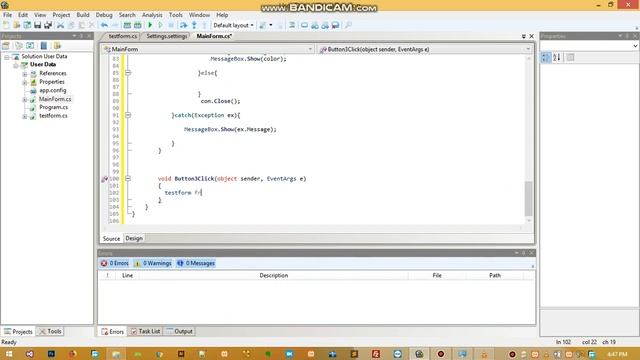Switch to the Design view tab

134,238
